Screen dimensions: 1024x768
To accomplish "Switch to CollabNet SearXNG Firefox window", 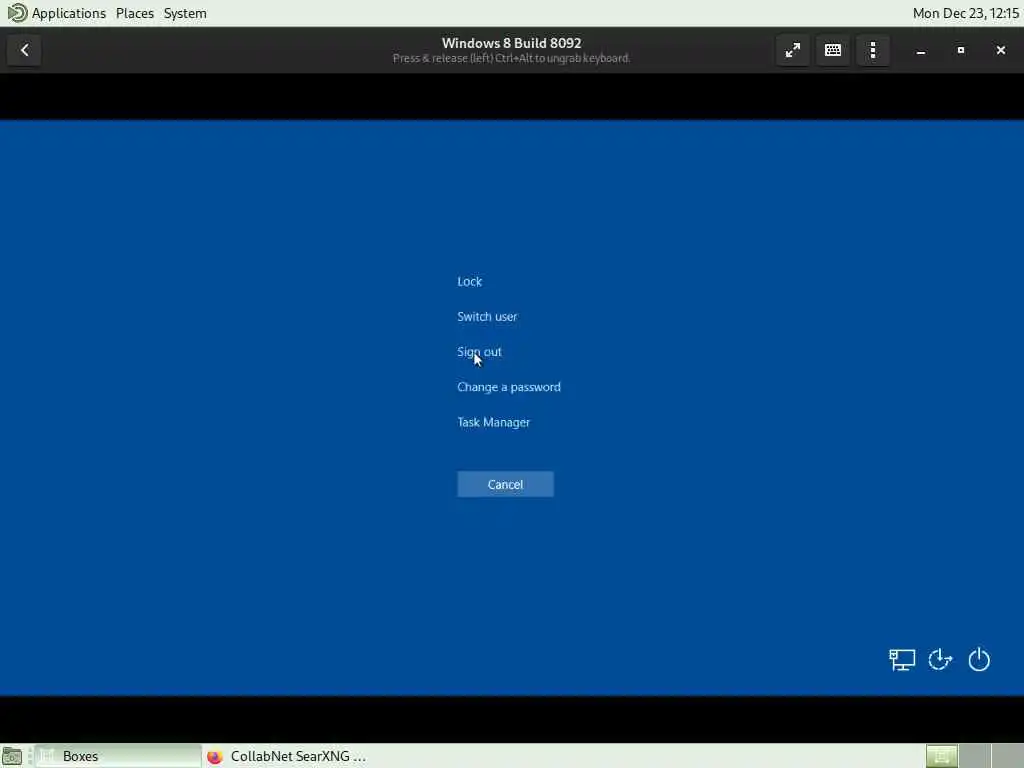I will coord(286,756).
